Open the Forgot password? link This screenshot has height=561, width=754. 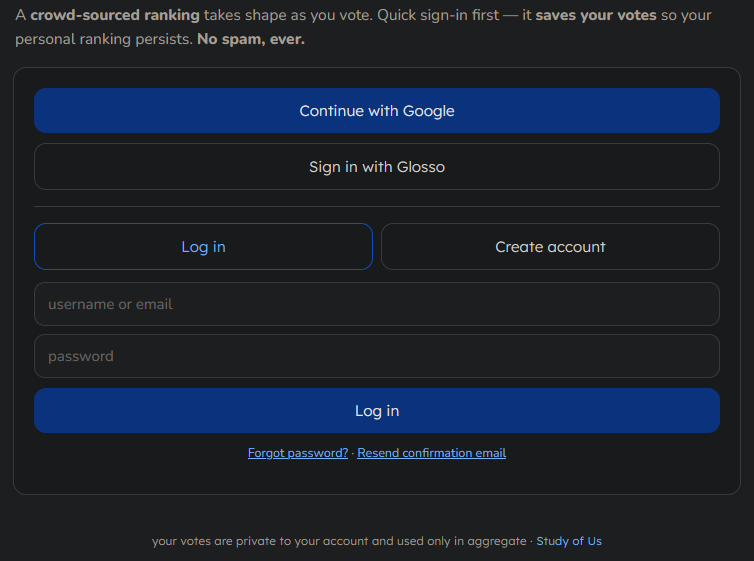(x=298, y=453)
